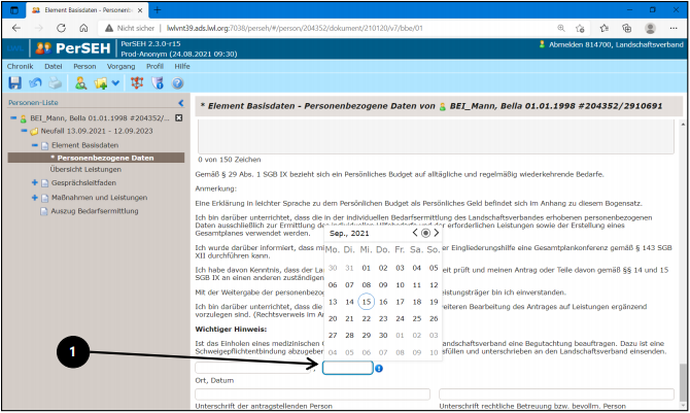The height and width of the screenshot is (413, 690).
Task: Click the Print toolbar icon
Action: pos(55,83)
